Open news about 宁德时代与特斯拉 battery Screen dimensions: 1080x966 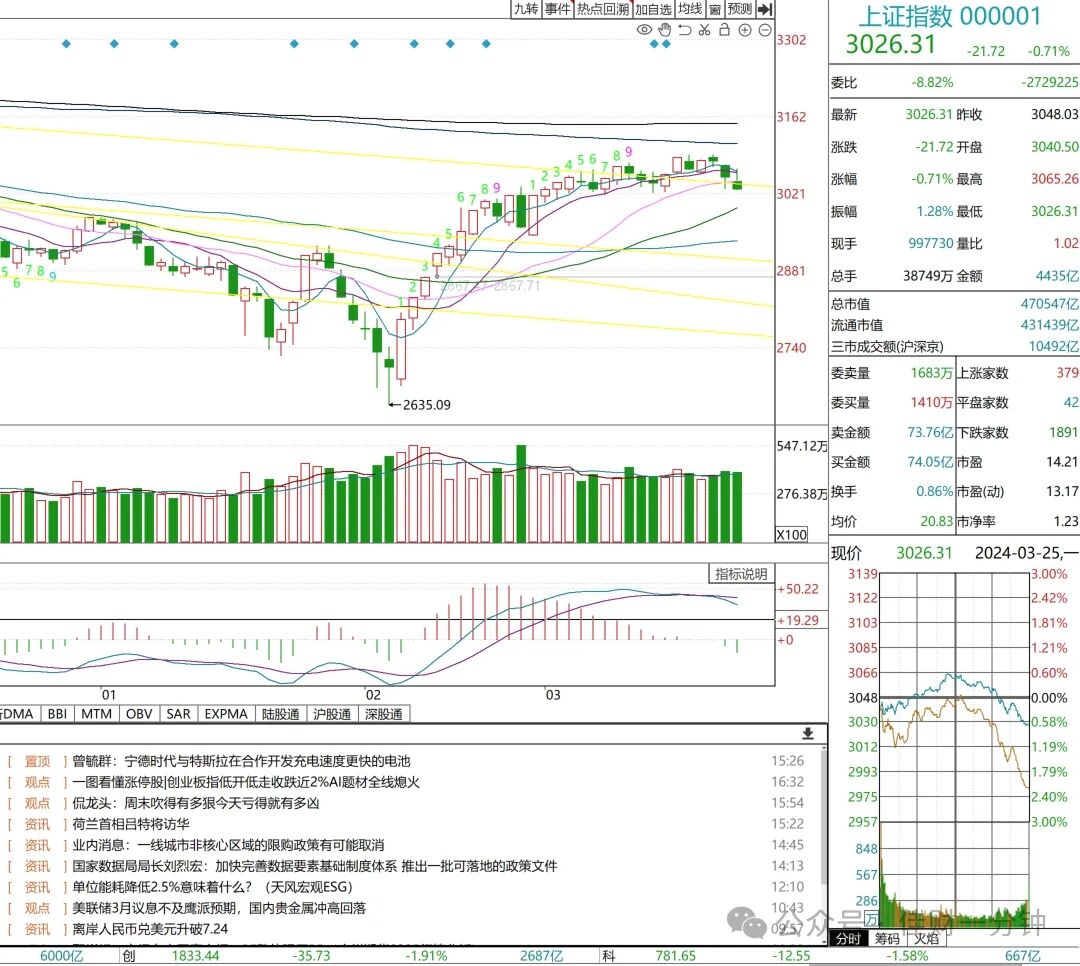(241, 761)
